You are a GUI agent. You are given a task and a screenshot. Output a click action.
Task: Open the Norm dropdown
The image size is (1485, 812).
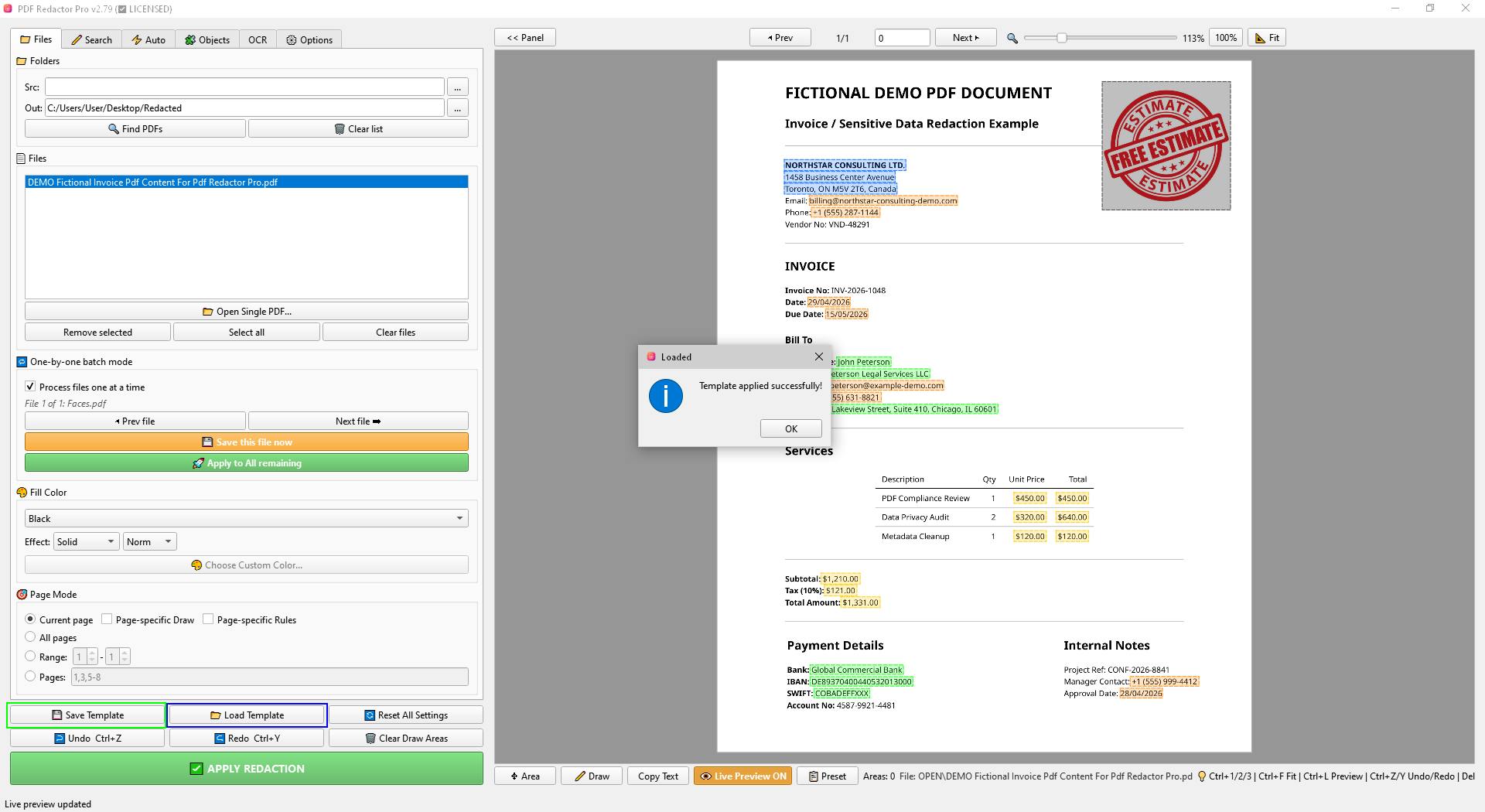[x=149, y=542]
